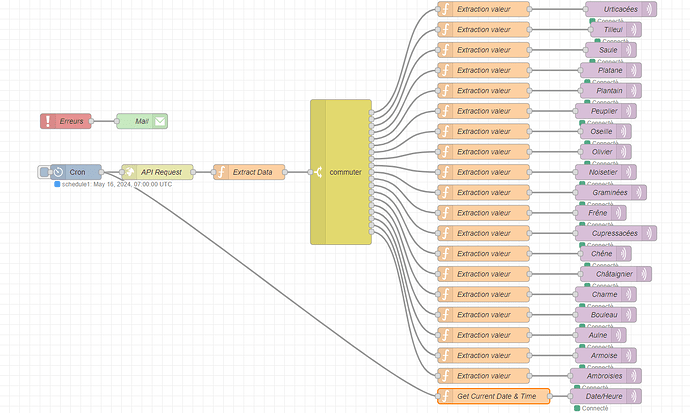
Task: Click the Olivier node signal icon
Action: click(624, 152)
